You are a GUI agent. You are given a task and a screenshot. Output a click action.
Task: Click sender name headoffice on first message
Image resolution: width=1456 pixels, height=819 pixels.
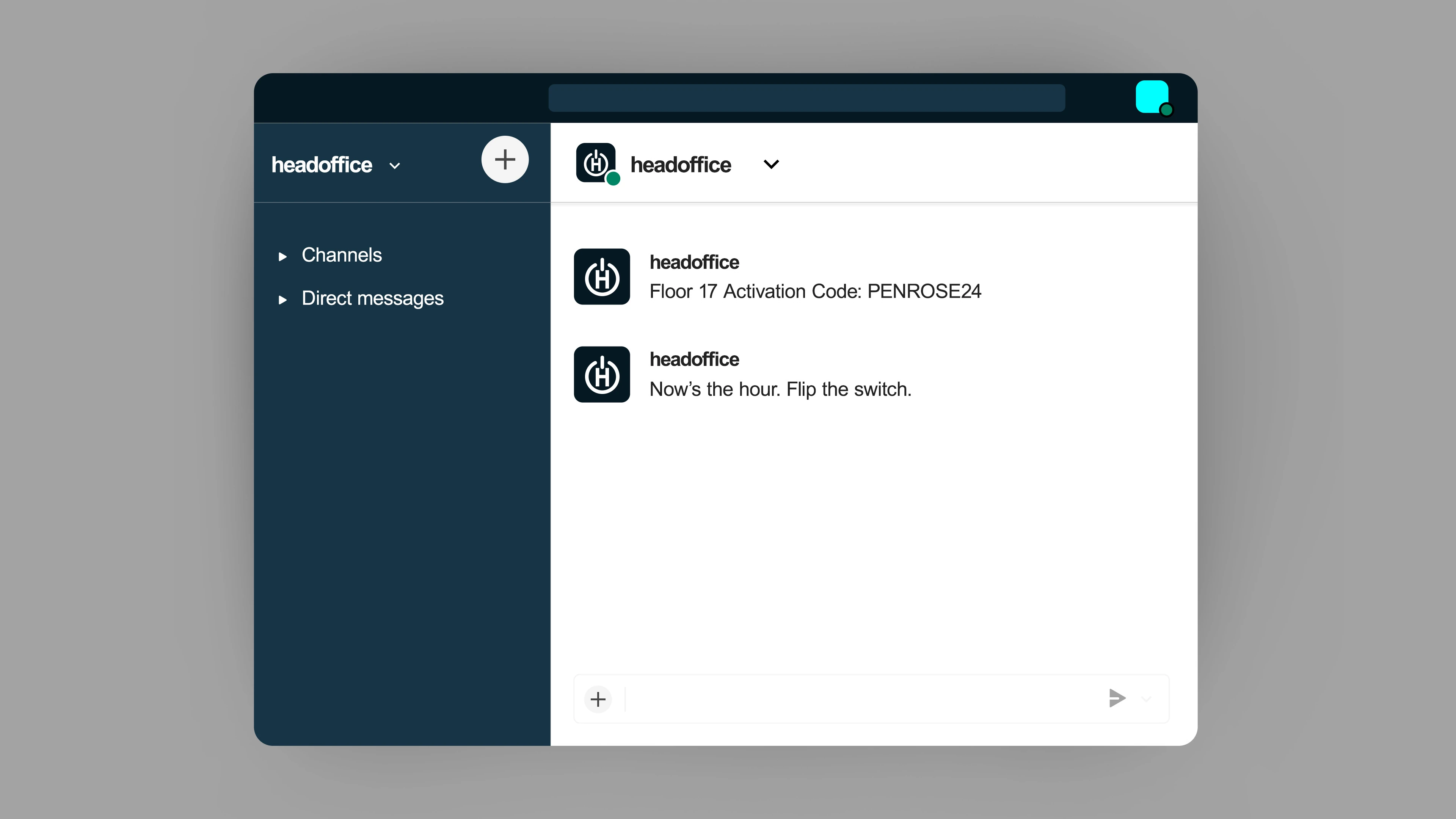click(x=694, y=262)
